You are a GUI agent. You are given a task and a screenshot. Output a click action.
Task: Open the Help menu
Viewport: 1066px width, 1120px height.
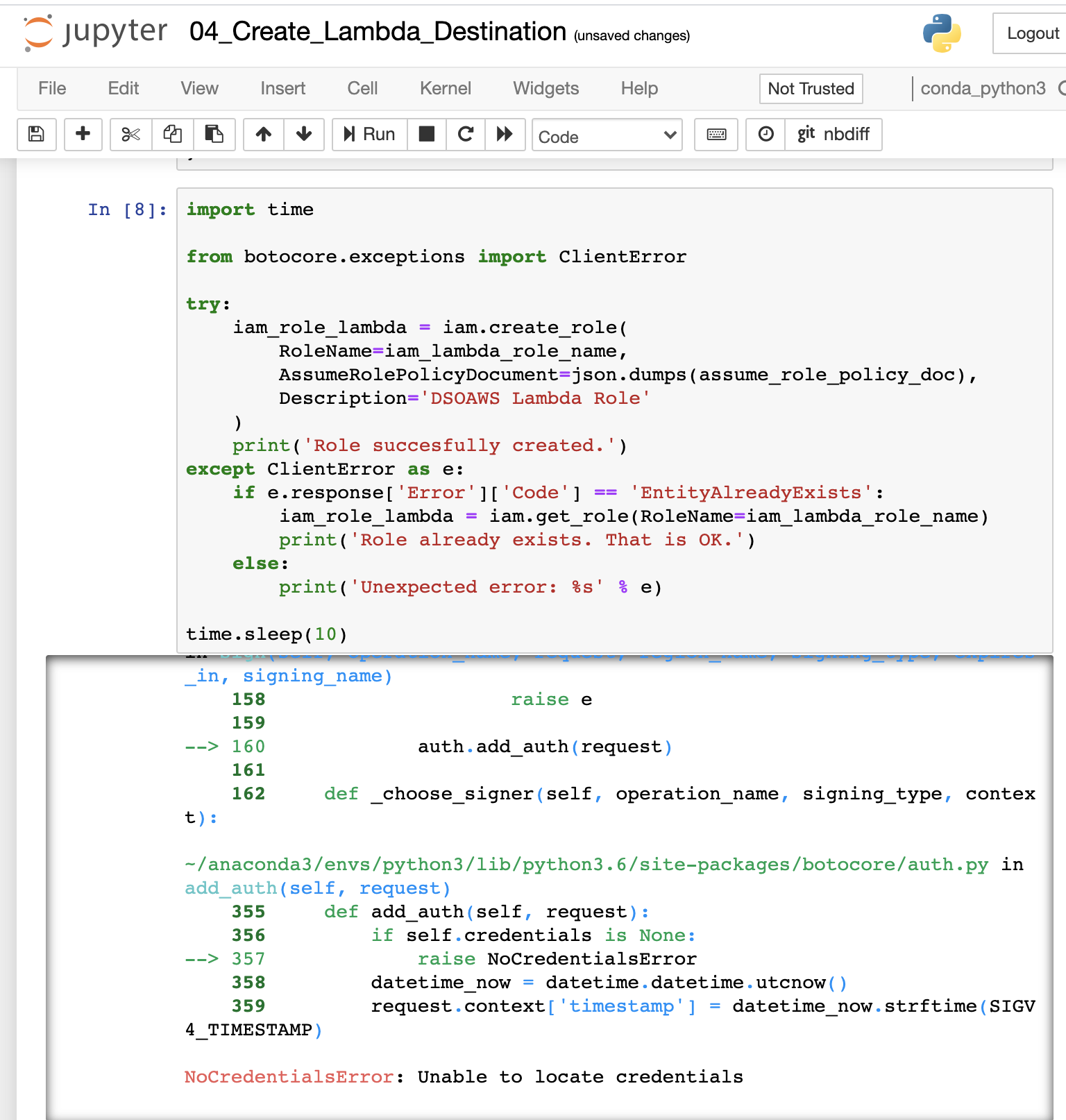639,88
